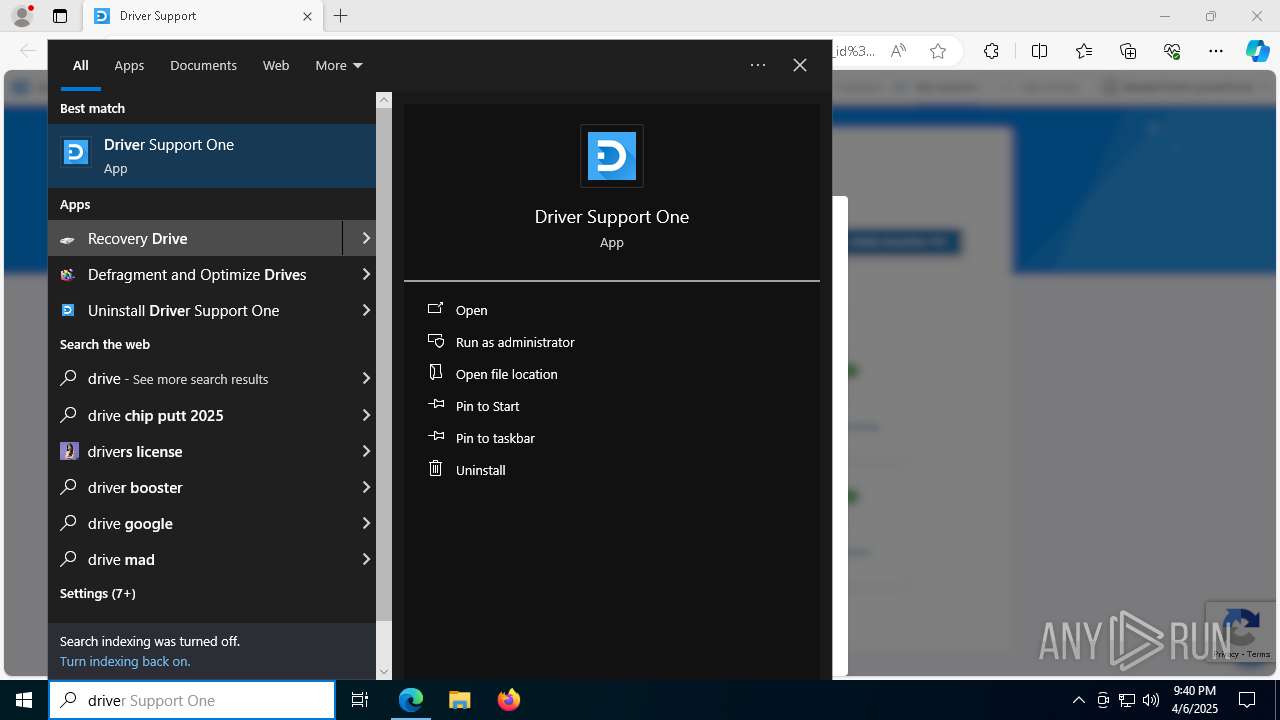Expand the 'driver booster' suggestion arrow

(x=366, y=487)
